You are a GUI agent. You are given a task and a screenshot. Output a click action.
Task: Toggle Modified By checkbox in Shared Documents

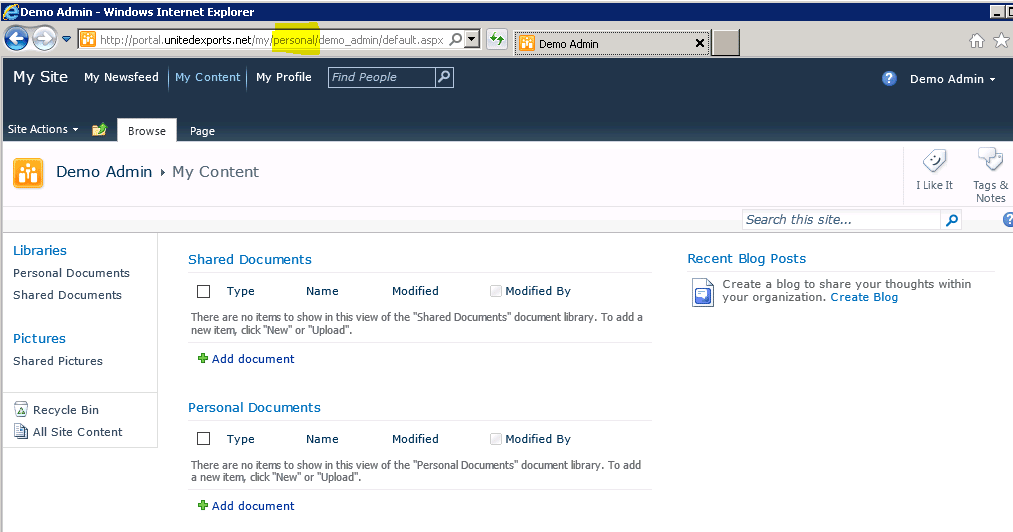[x=496, y=291]
